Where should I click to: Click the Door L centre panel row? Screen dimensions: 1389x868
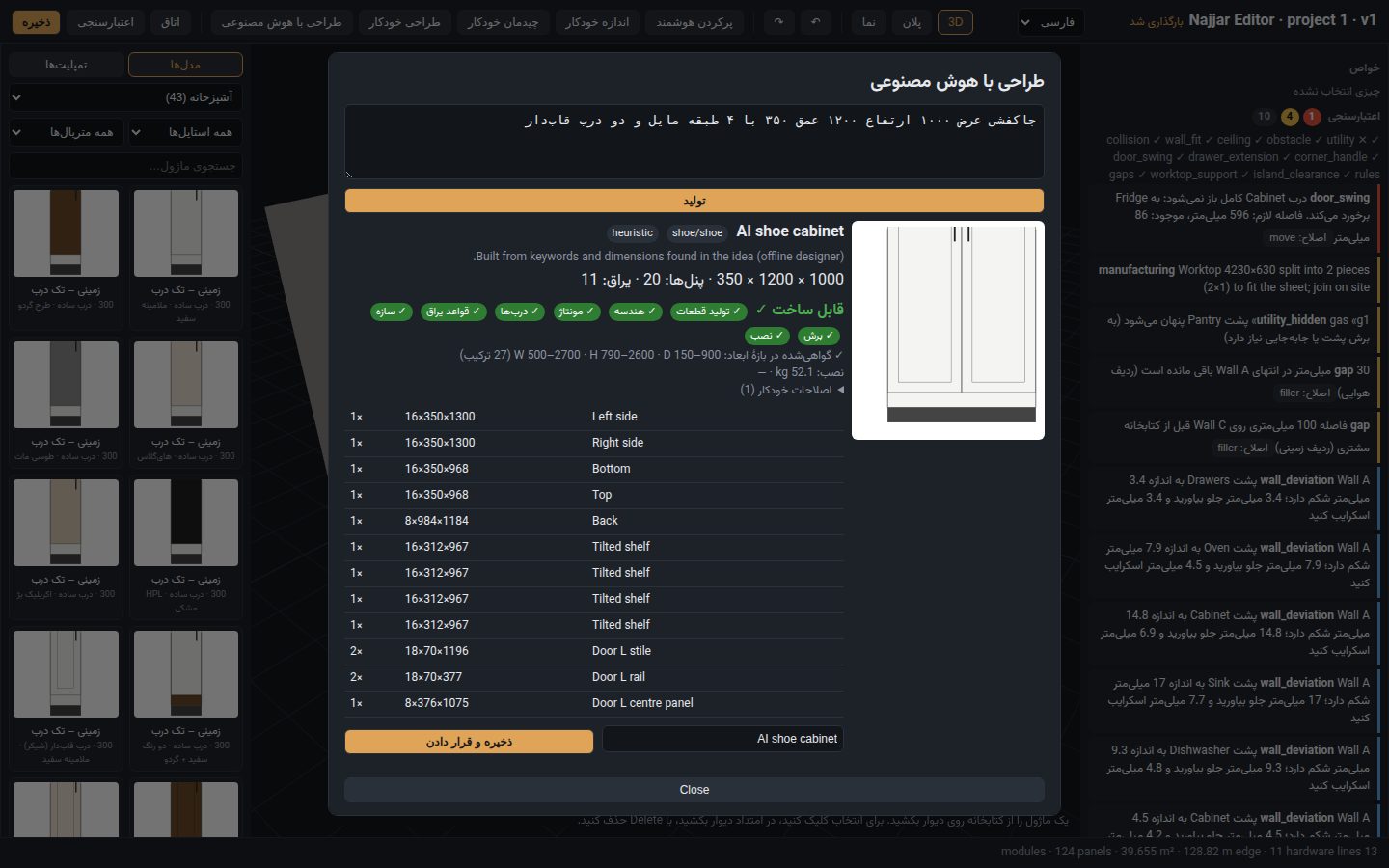coord(594,703)
